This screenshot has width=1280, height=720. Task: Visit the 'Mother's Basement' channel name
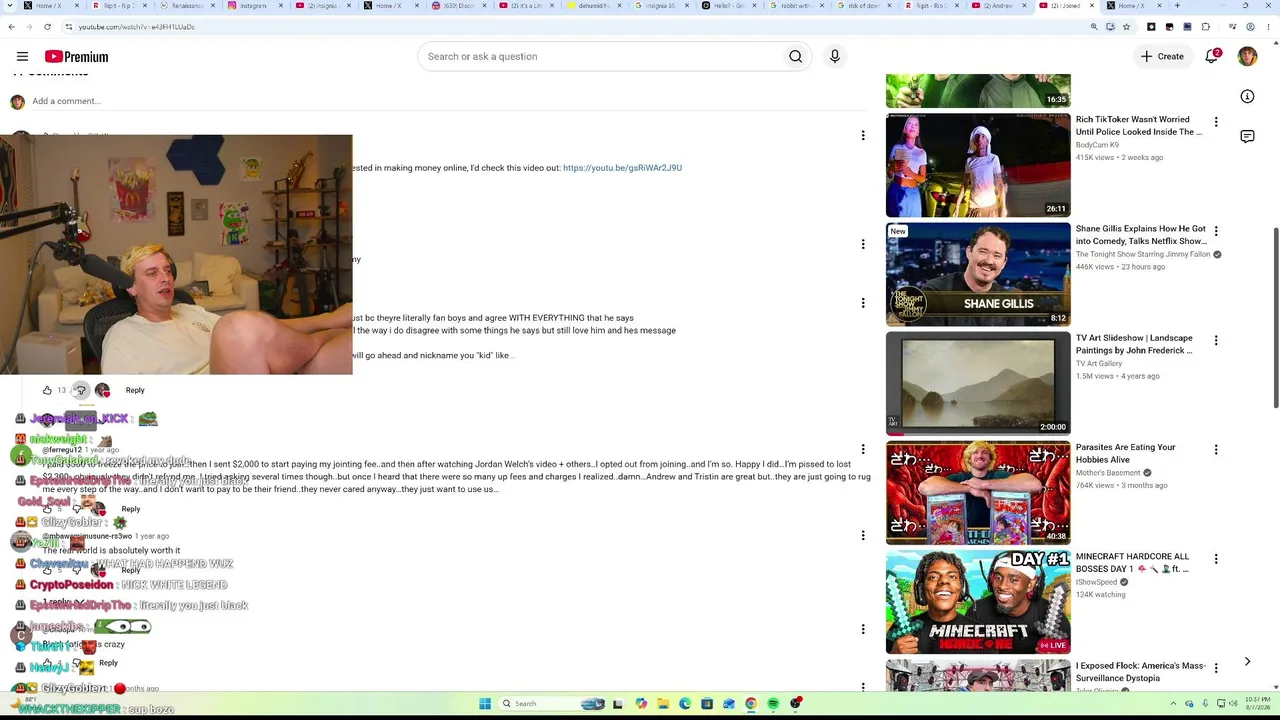click(x=1108, y=473)
